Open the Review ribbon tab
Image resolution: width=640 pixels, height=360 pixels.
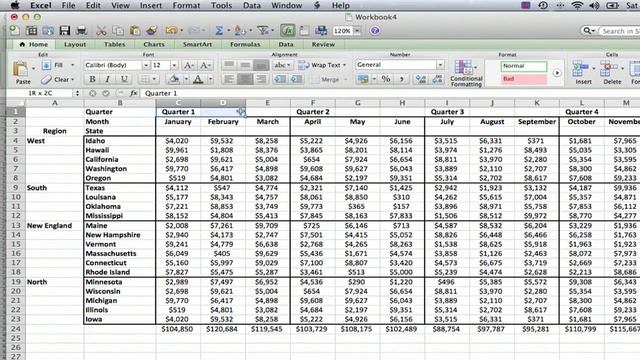(x=323, y=44)
